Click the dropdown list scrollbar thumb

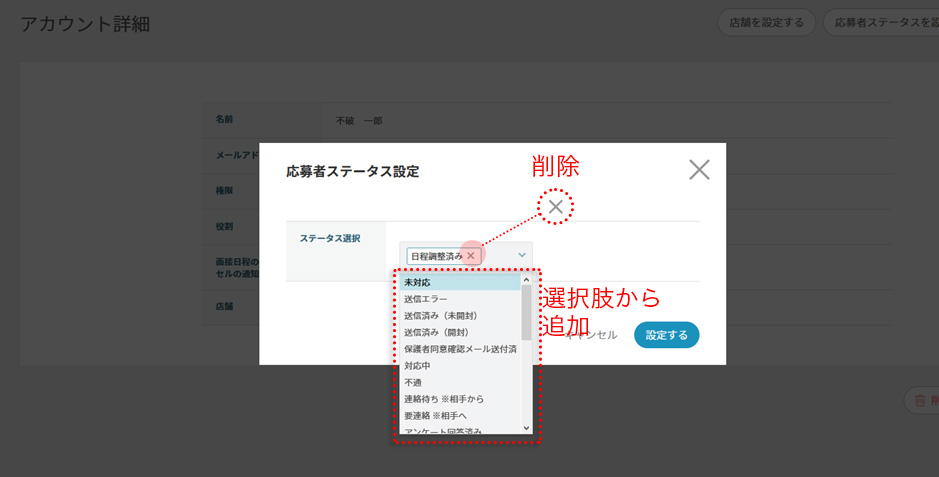(x=527, y=312)
